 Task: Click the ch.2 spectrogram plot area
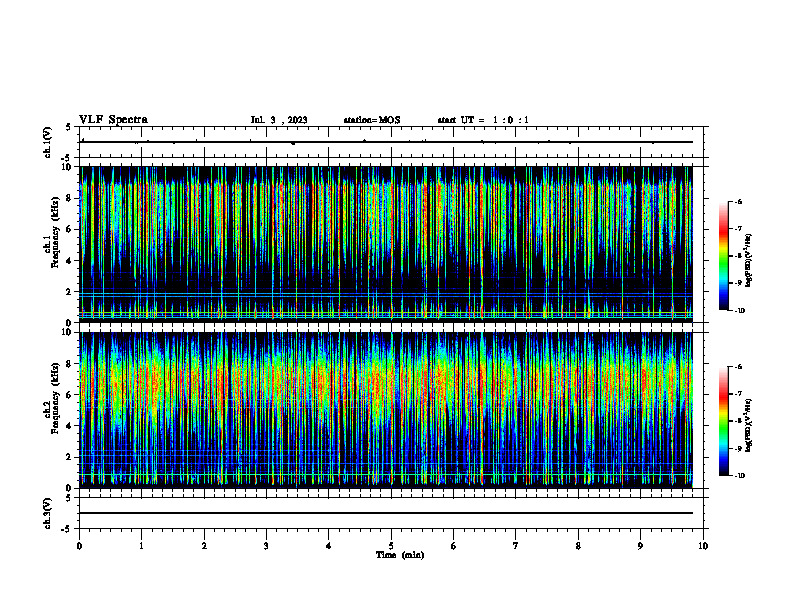click(x=386, y=410)
